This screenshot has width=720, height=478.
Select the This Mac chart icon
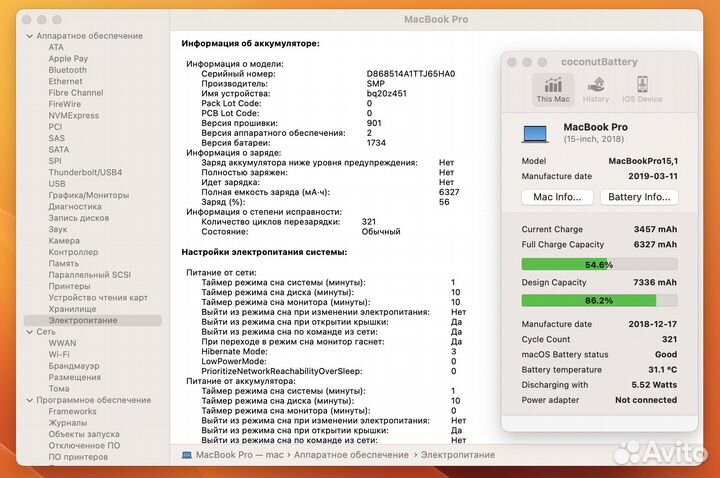point(552,88)
